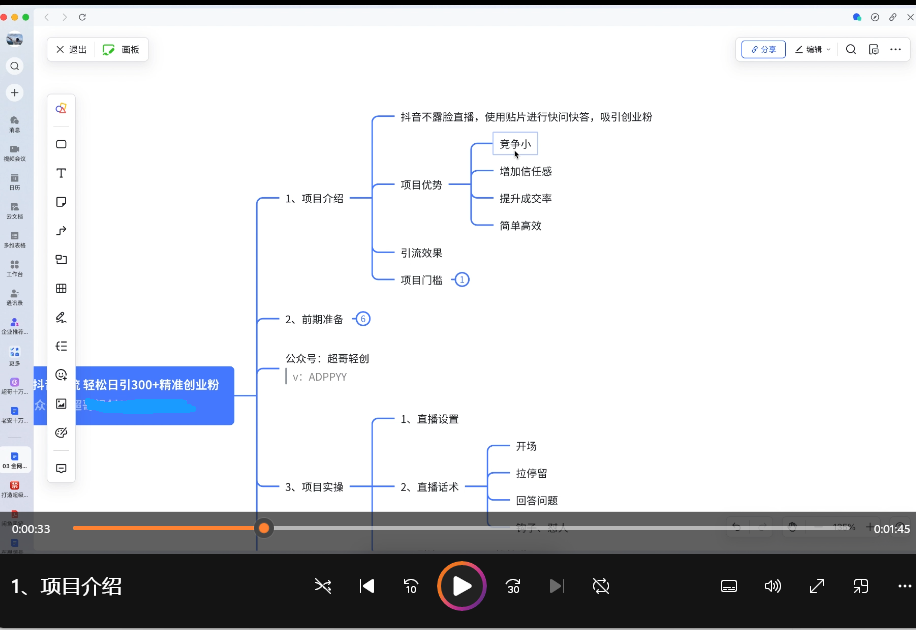Select the 1、项目介绍 branch node
The image size is (916, 630).
coord(314,199)
